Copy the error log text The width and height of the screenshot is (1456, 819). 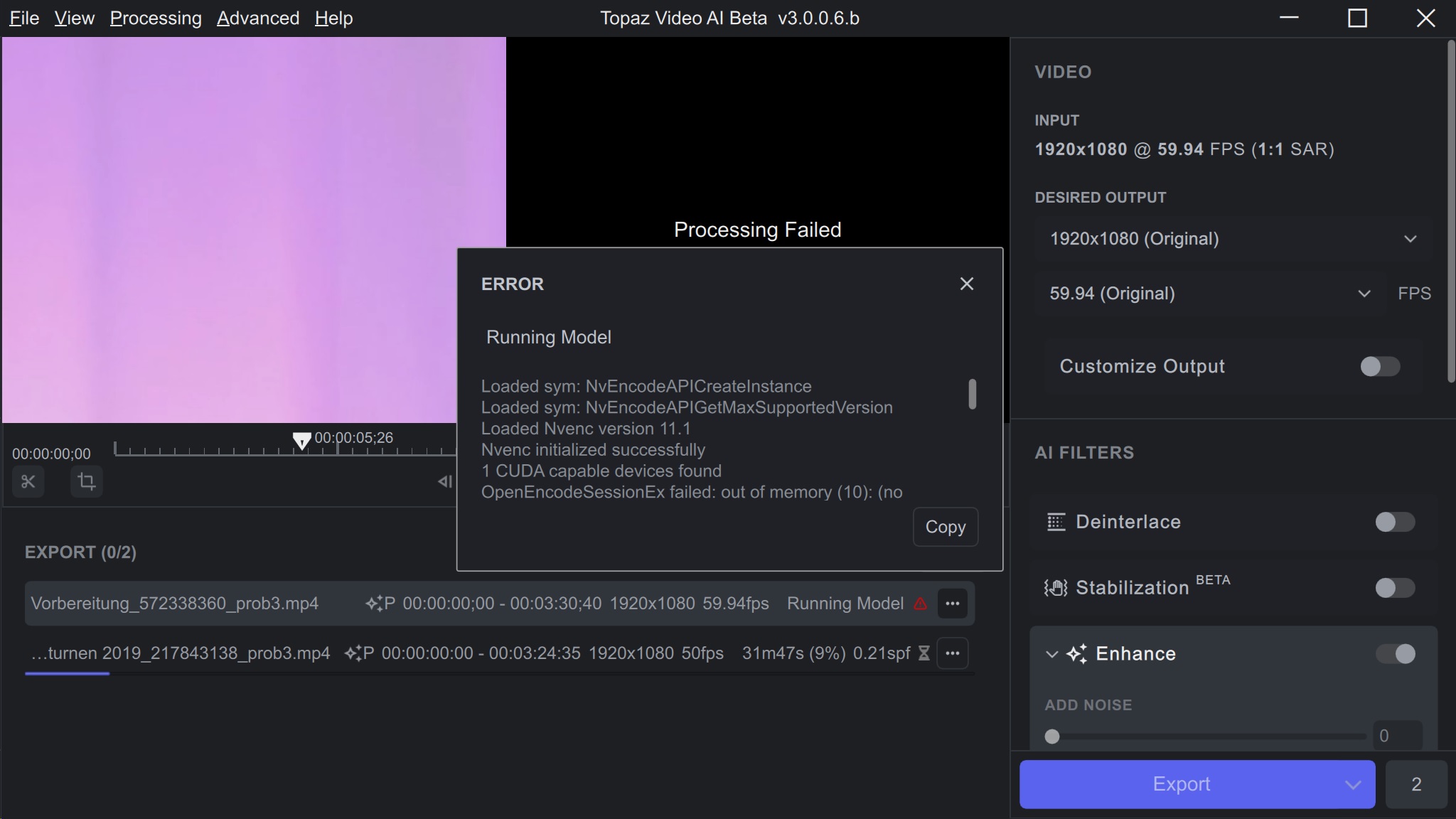pos(945,527)
